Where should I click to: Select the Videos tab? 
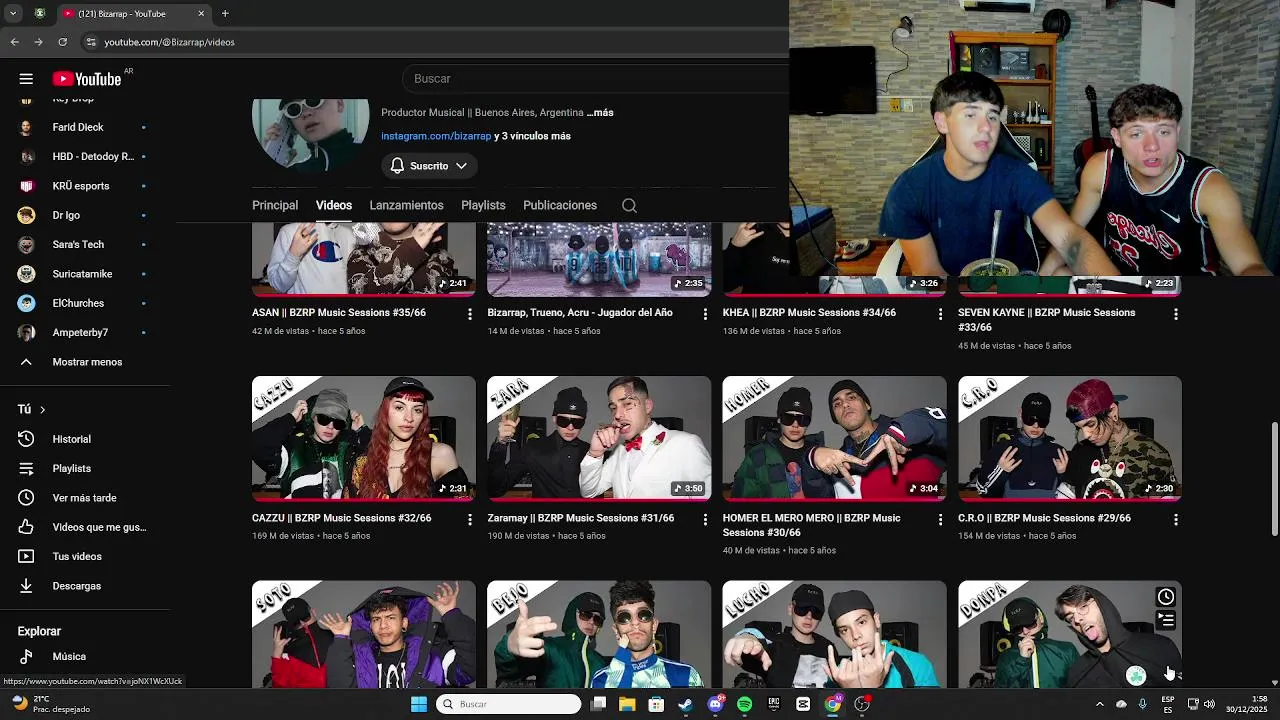334,205
